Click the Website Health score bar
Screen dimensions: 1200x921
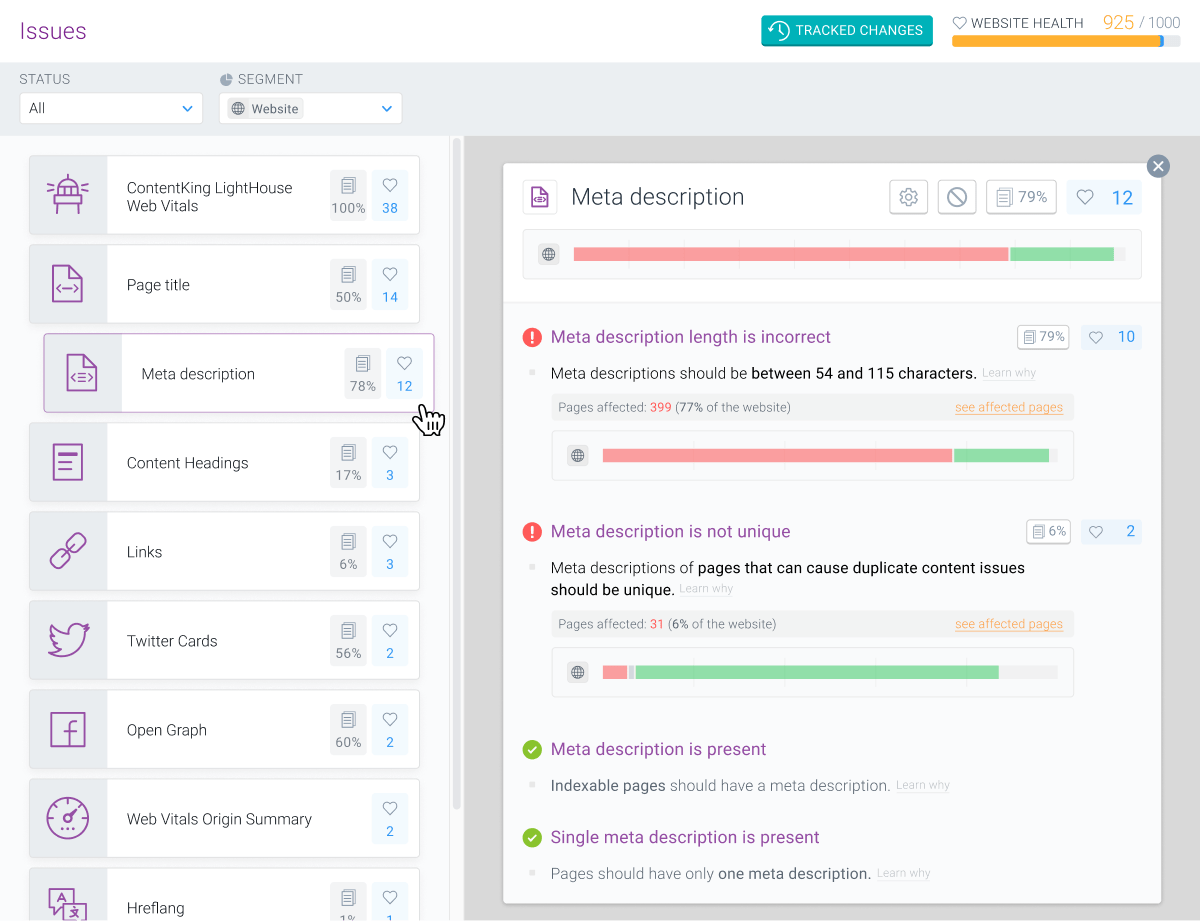(1066, 41)
